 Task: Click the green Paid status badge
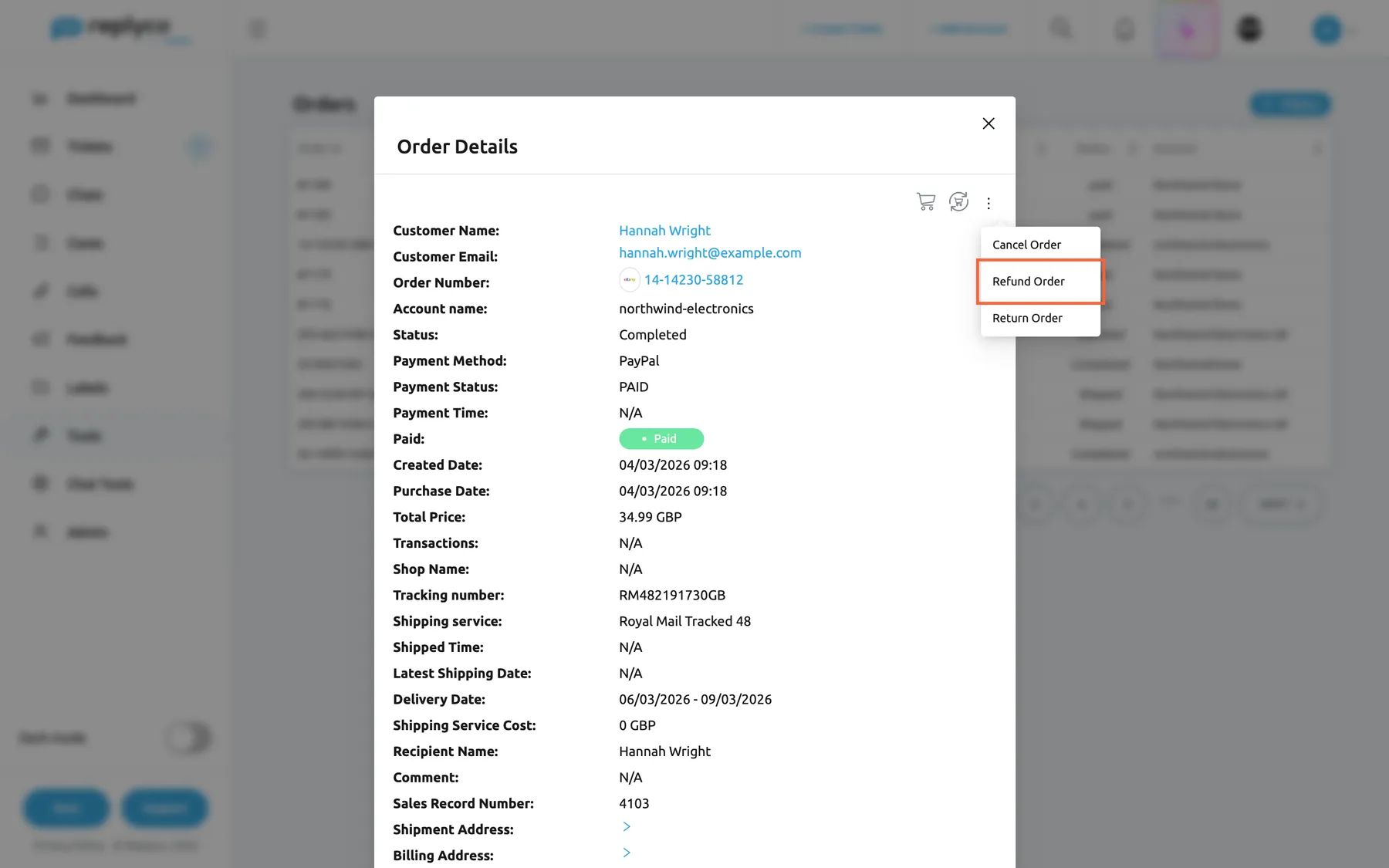(661, 439)
